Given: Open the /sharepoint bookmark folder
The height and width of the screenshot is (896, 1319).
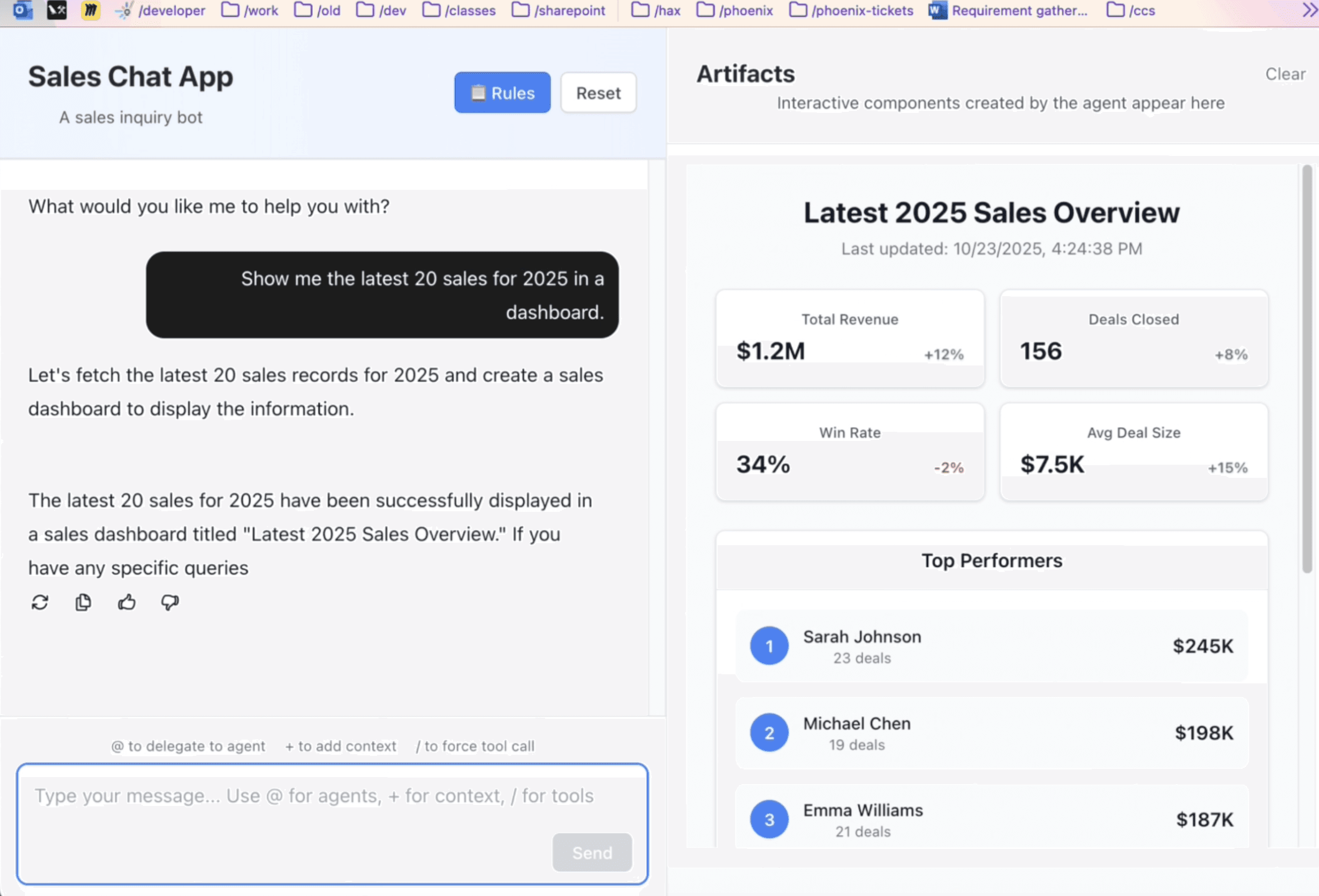Looking at the screenshot, I should click(x=558, y=10).
